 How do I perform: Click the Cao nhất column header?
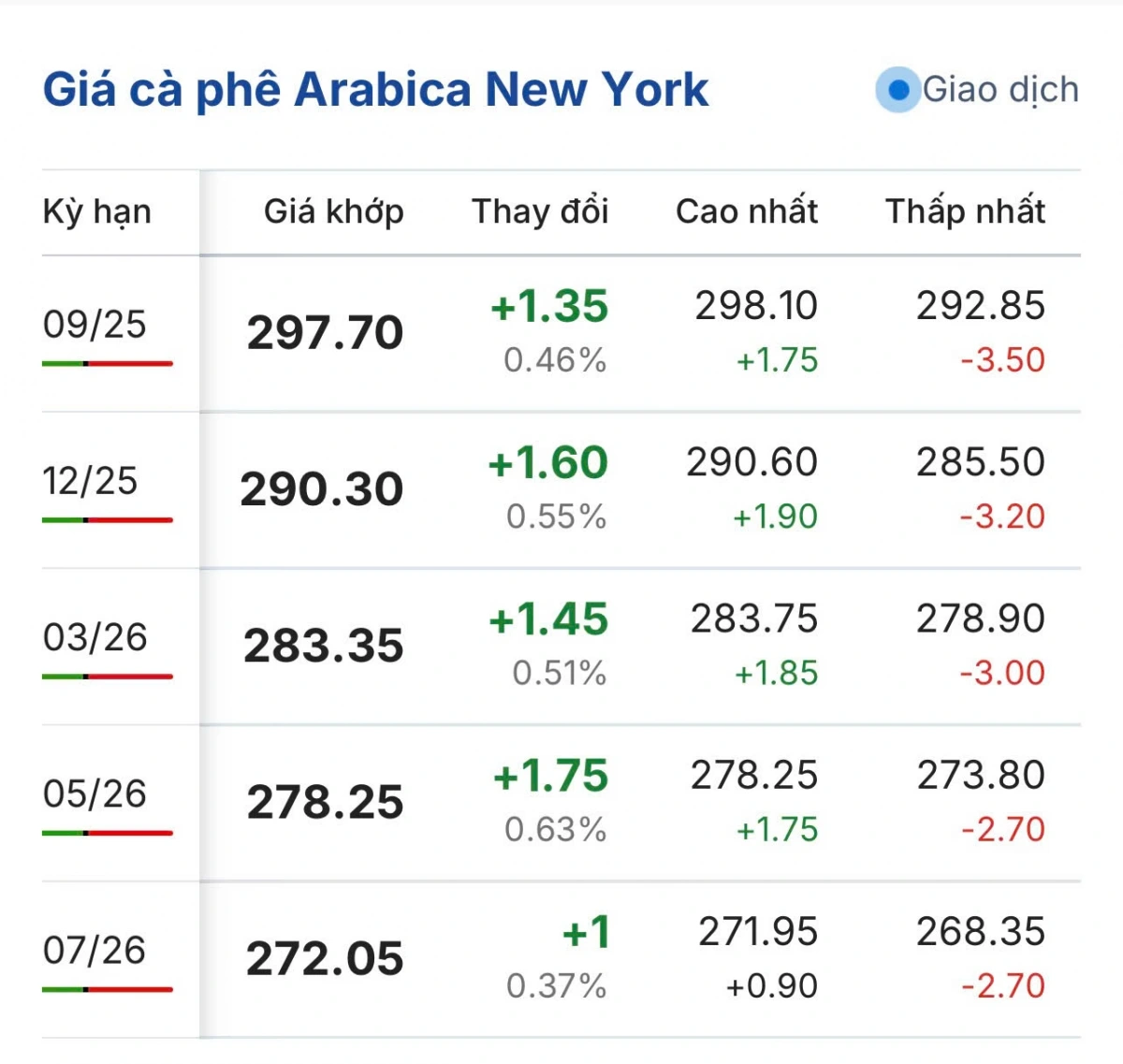(x=747, y=211)
